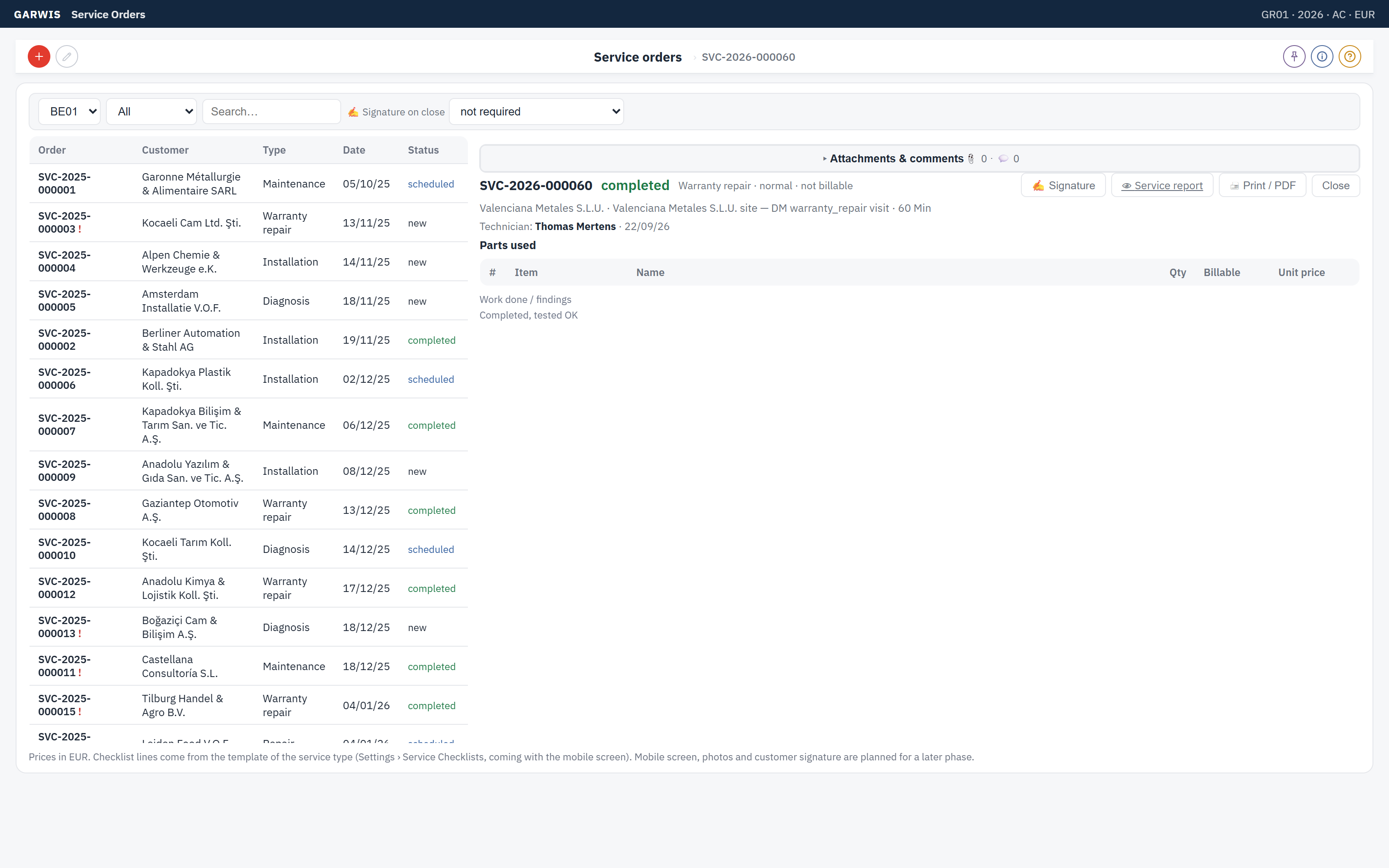Click the Signature button
This screenshot has width=1389, height=868.
click(1063, 185)
